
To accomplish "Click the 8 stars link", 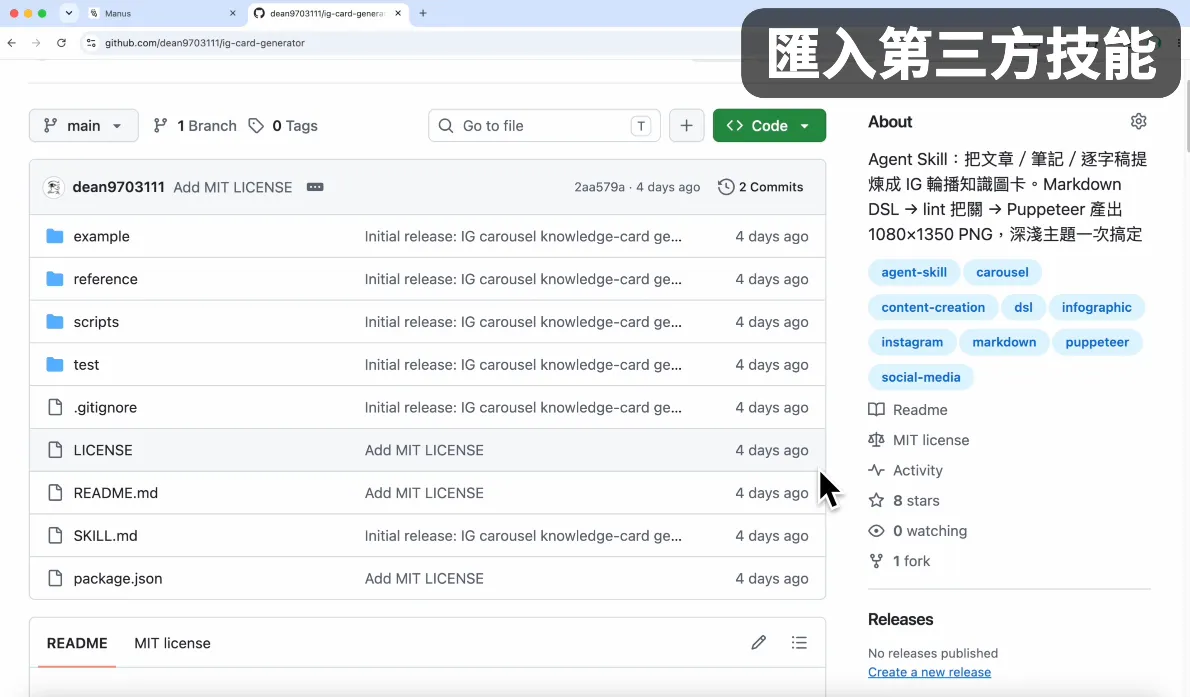I will pos(916,500).
